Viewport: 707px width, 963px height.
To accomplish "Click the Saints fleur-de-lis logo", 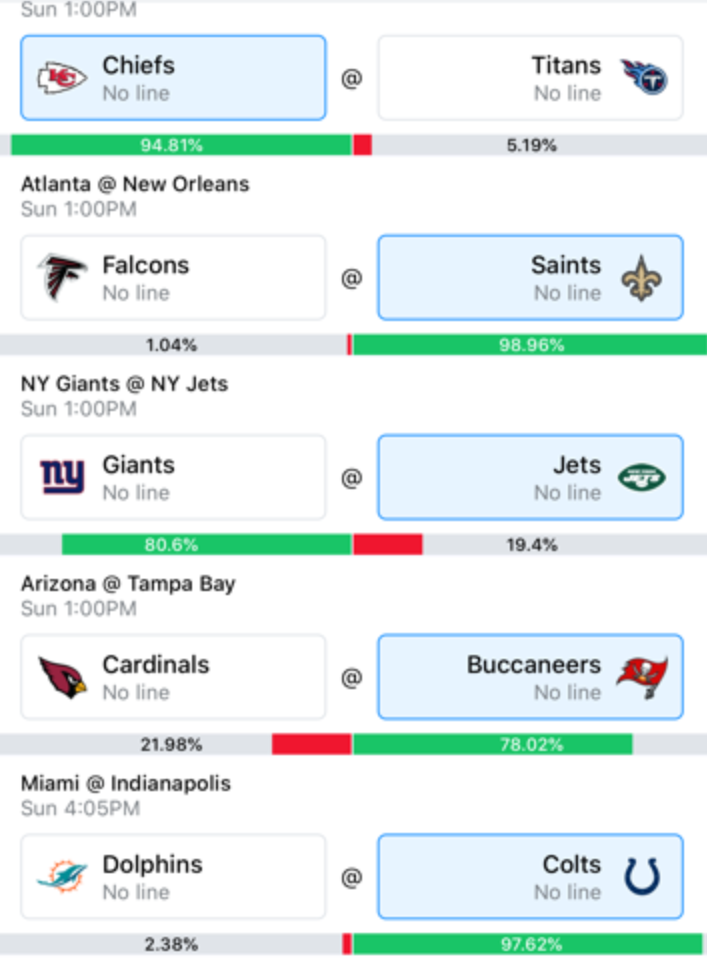I will point(642,278).
